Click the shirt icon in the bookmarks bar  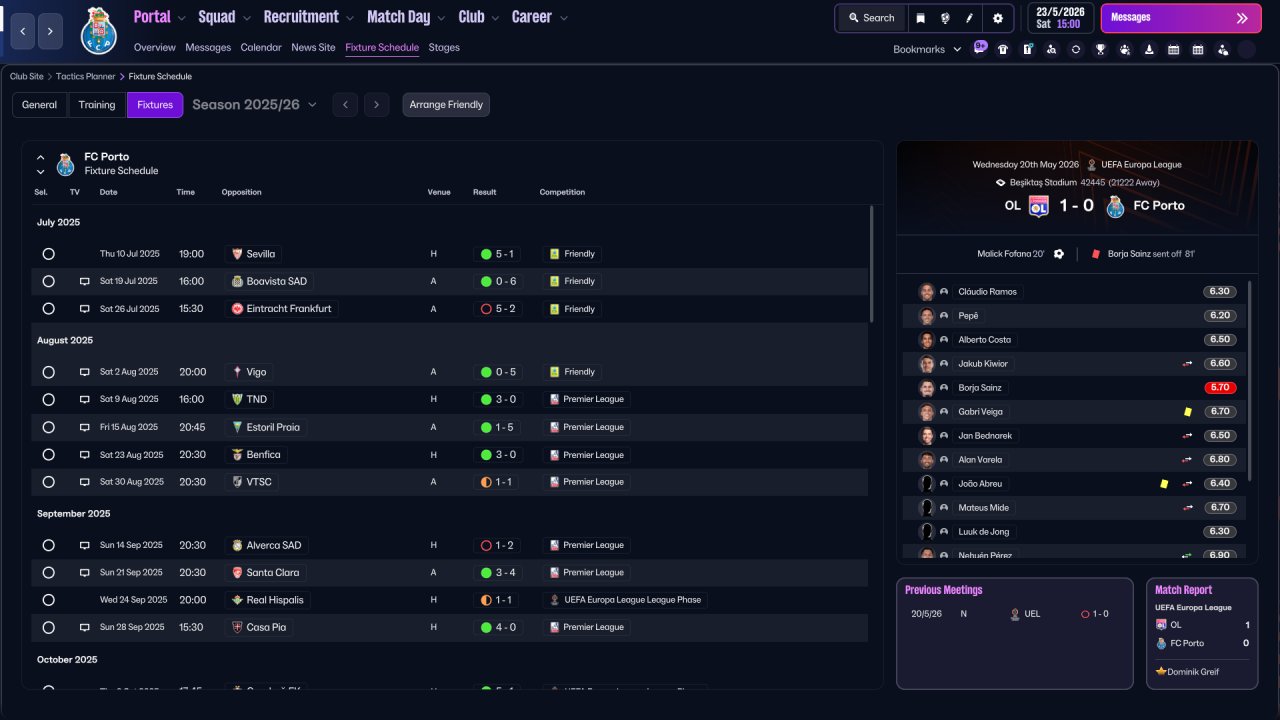click(1003, 49)
